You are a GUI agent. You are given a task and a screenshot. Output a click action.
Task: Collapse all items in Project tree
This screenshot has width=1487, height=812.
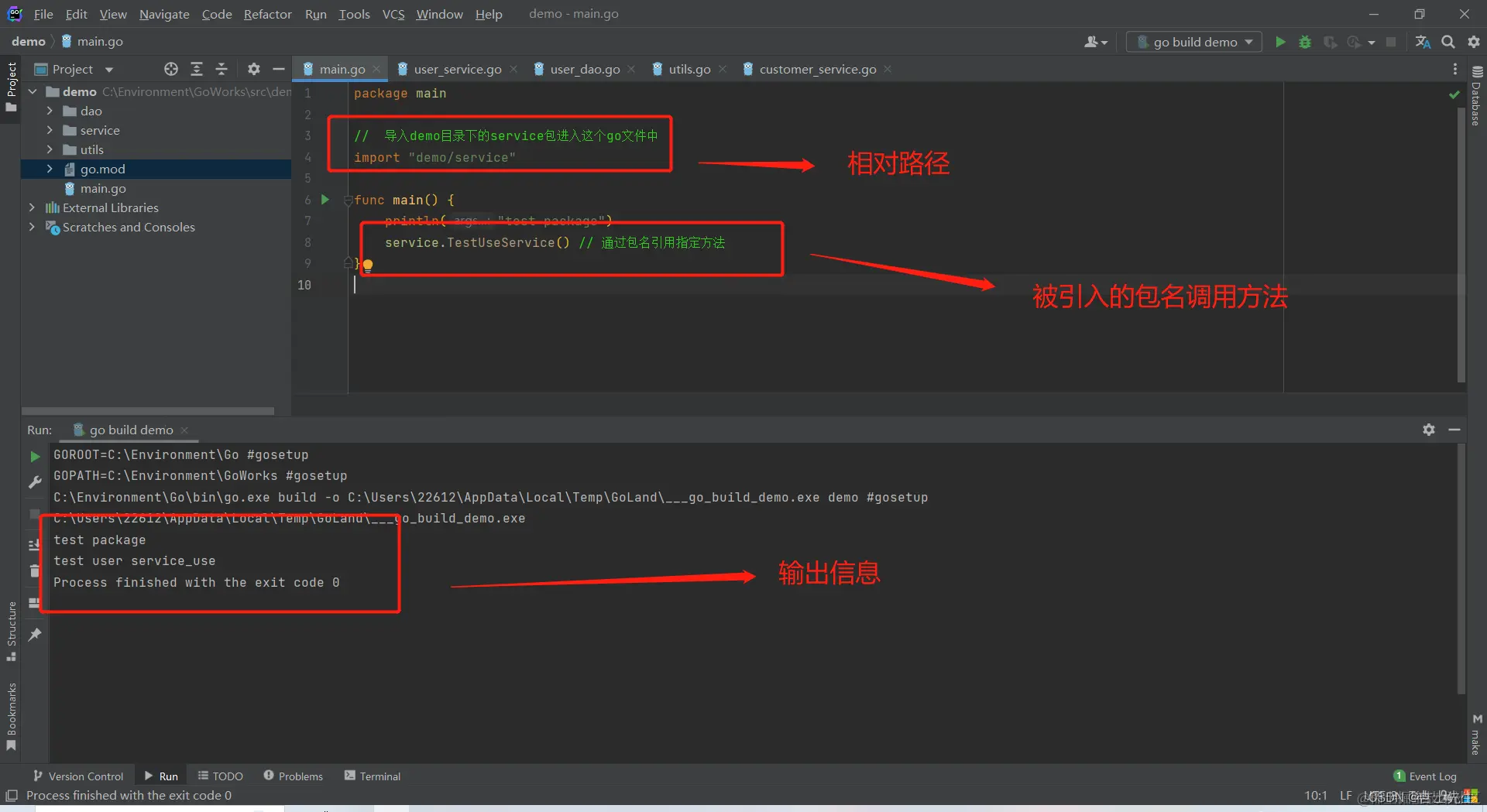pos(222,69)
